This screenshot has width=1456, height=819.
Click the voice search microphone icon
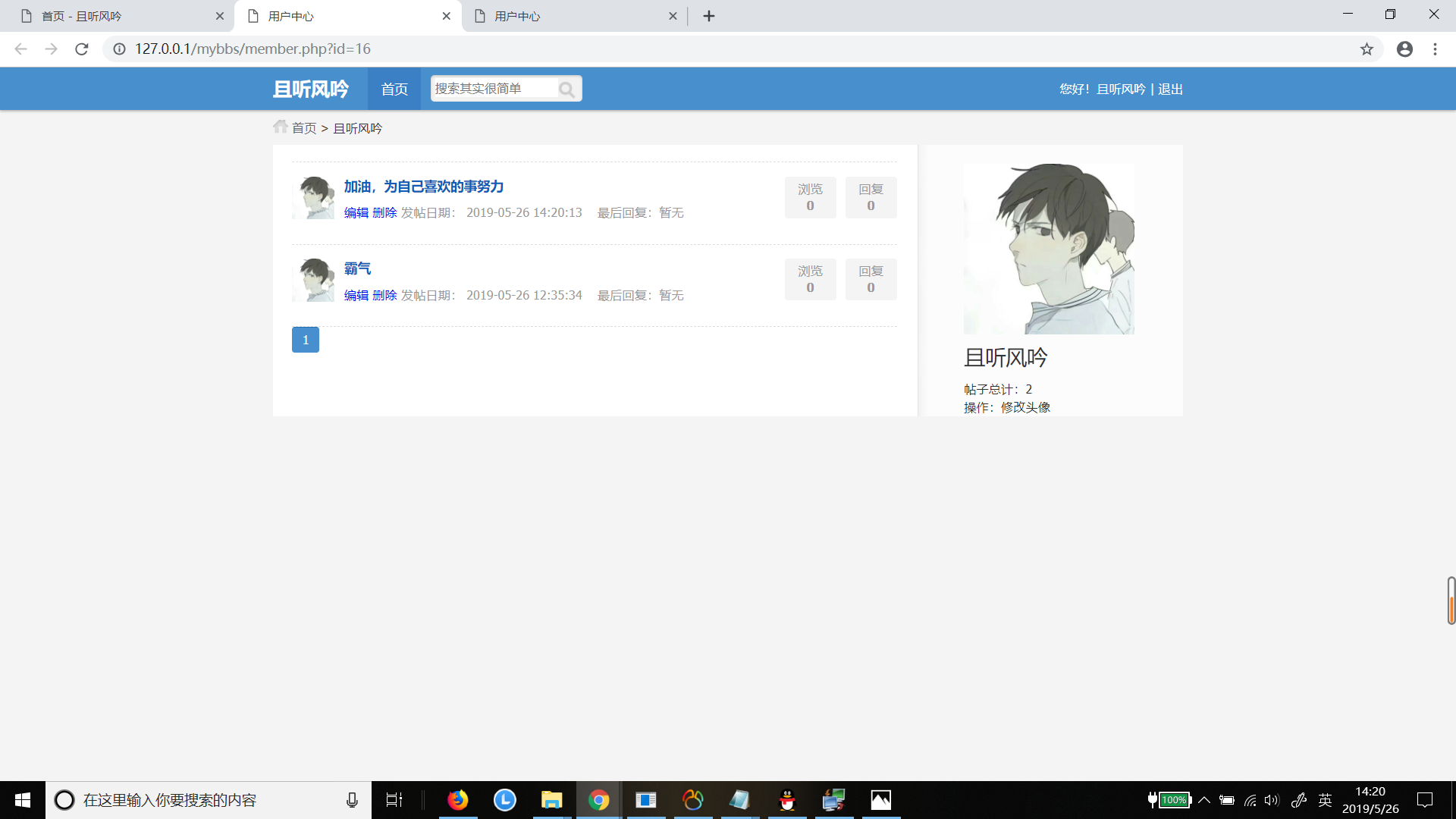[351, 799]
